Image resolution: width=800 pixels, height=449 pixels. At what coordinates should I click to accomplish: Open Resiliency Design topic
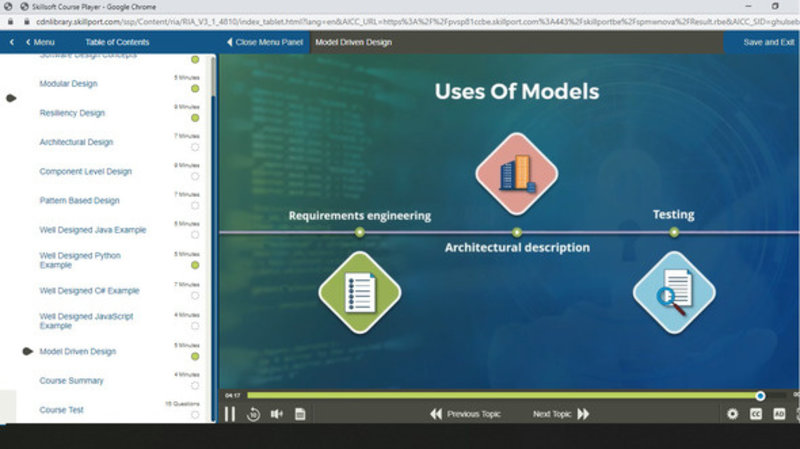pyautogui.click(x=72, y=113)
